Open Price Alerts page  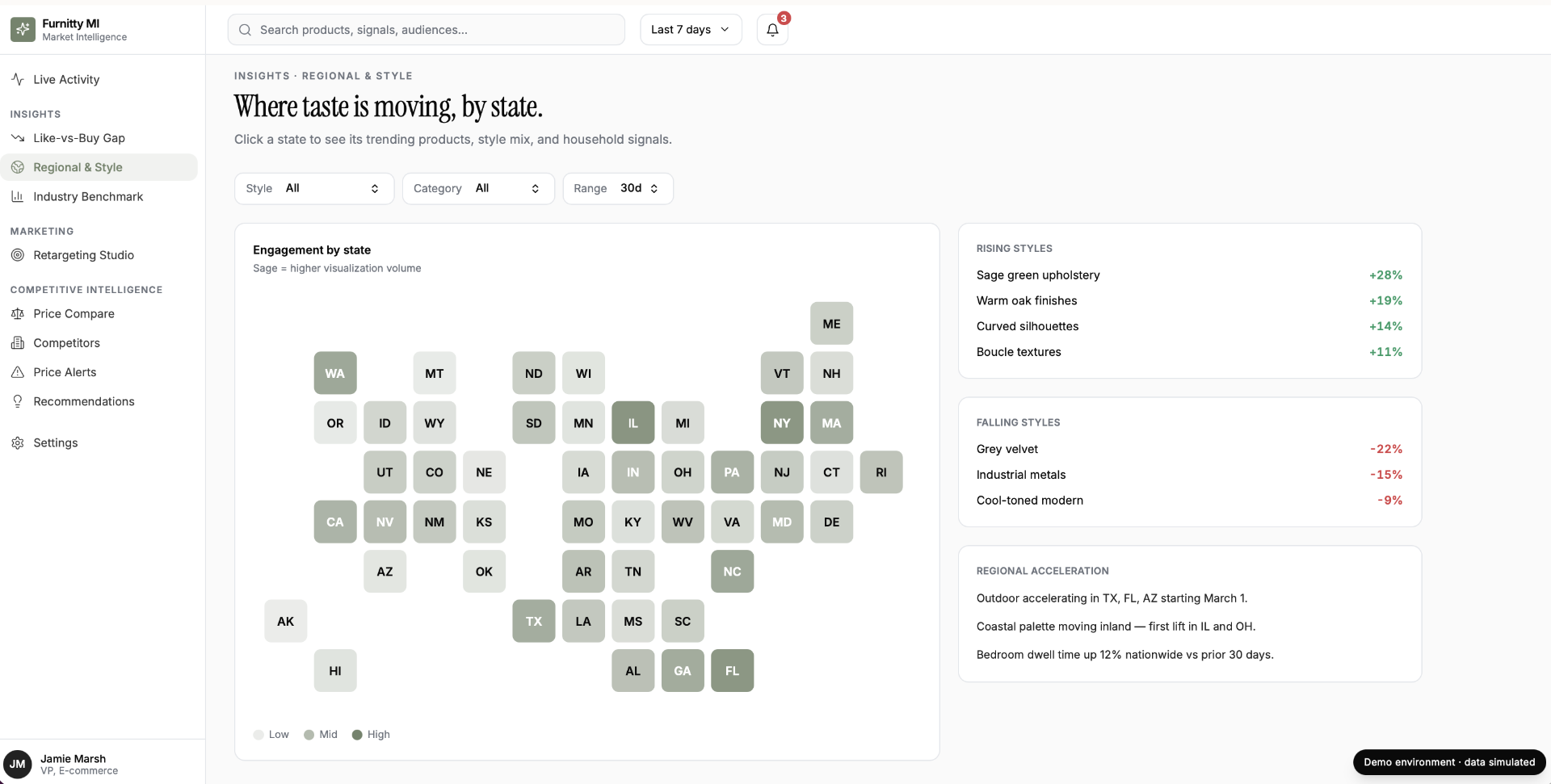pos(99,372)
